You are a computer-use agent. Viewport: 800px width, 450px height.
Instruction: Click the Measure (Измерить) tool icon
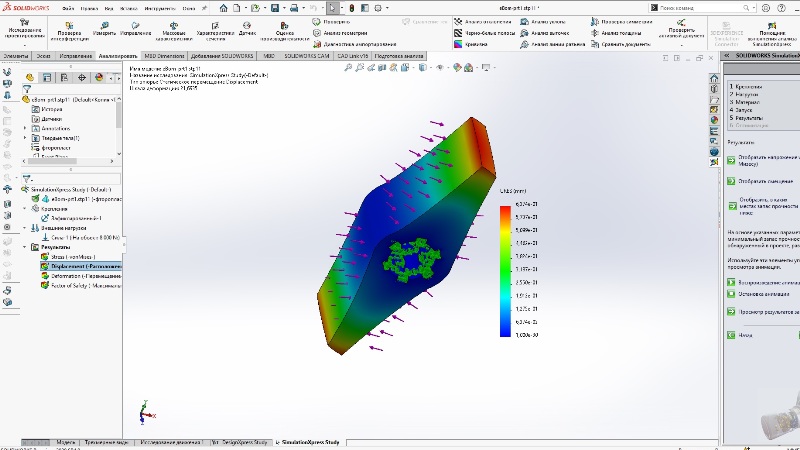(105, 24)
